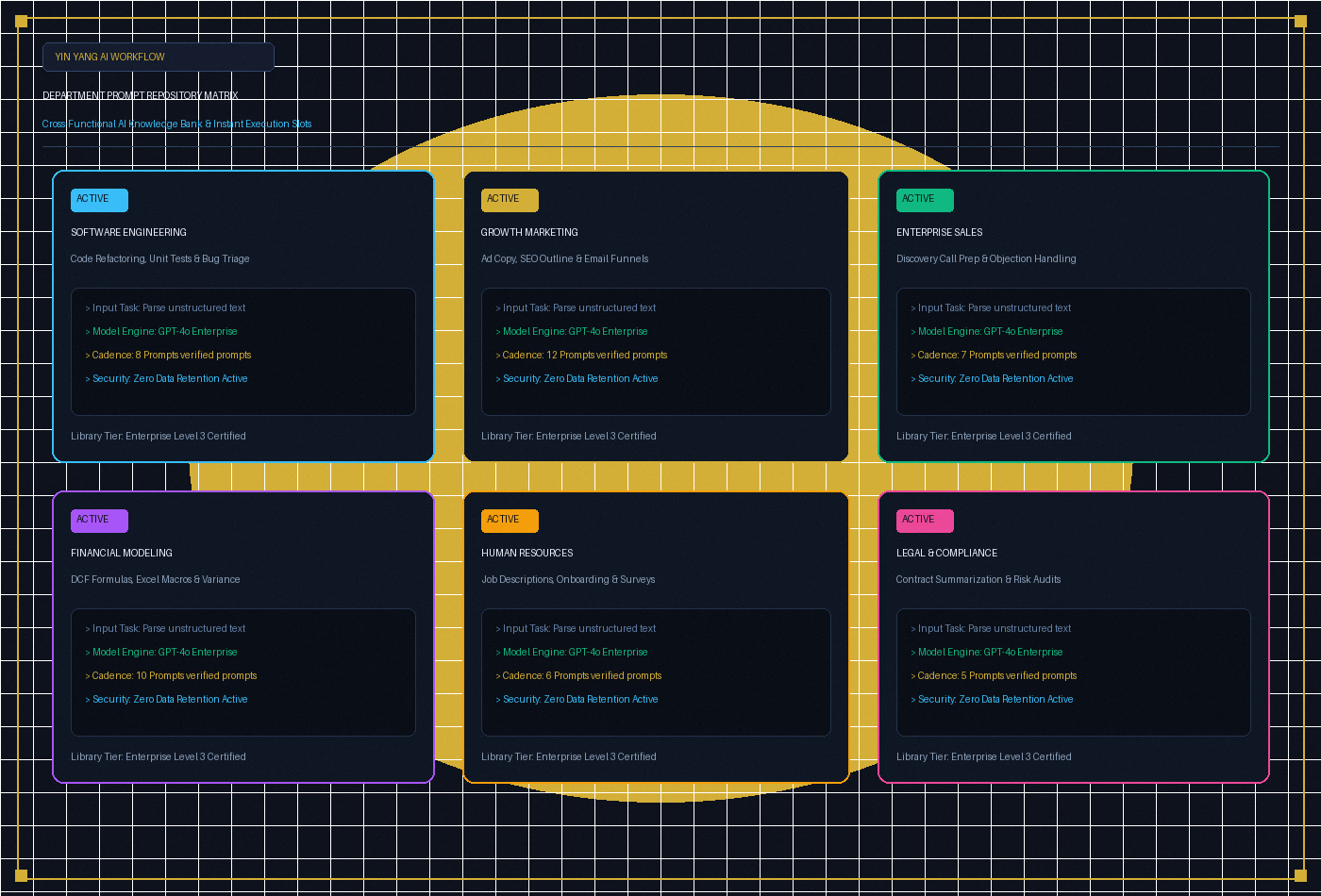Click the ACTIVE badge on Legal & Compliance
The height and width of the screenshot is (896, 1321).
tap(925, 521)
